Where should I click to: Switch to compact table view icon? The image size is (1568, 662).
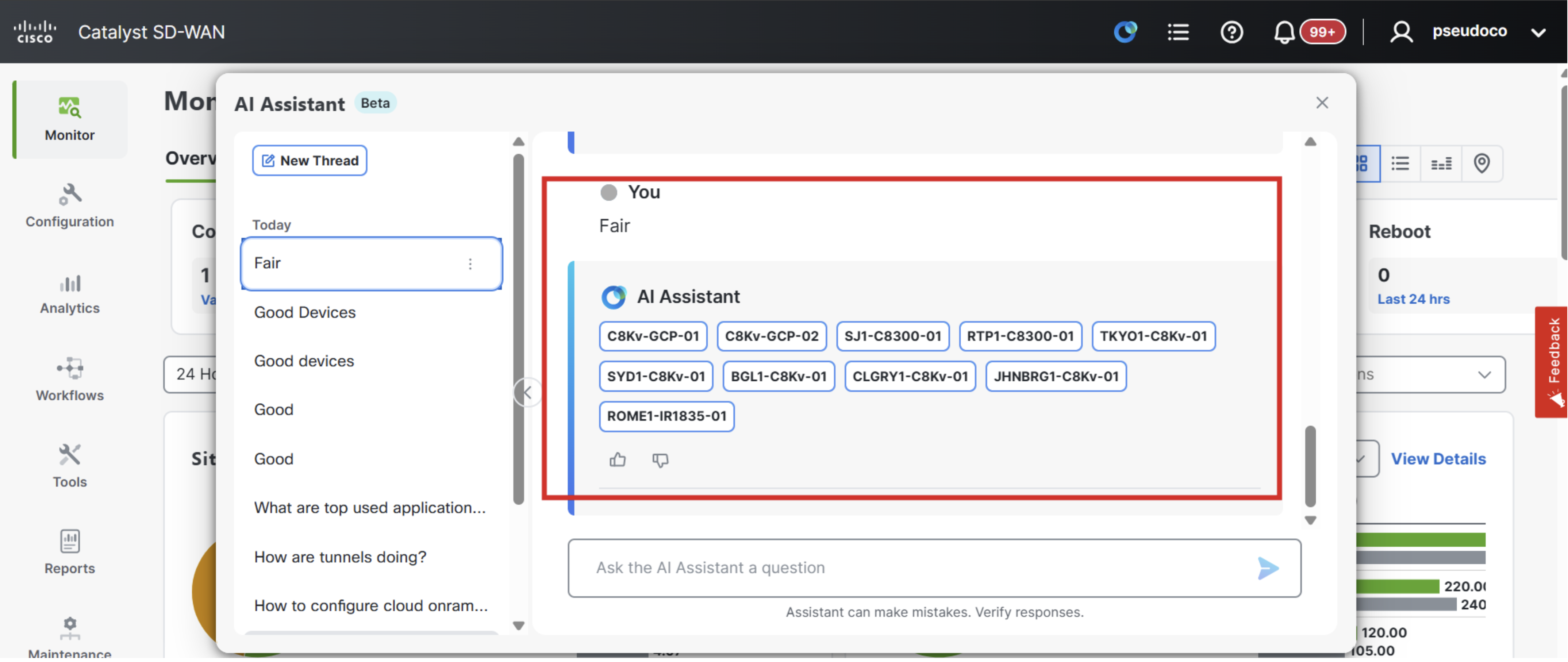tap(1441, 163)
